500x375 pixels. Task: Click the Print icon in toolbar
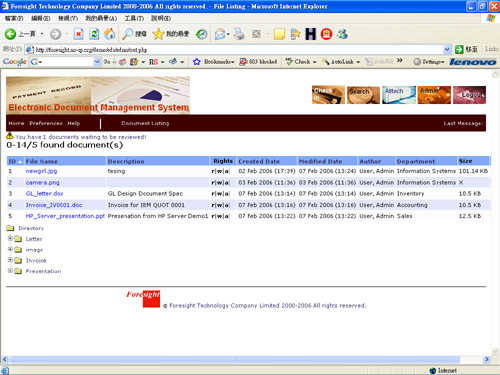[239, 34]
